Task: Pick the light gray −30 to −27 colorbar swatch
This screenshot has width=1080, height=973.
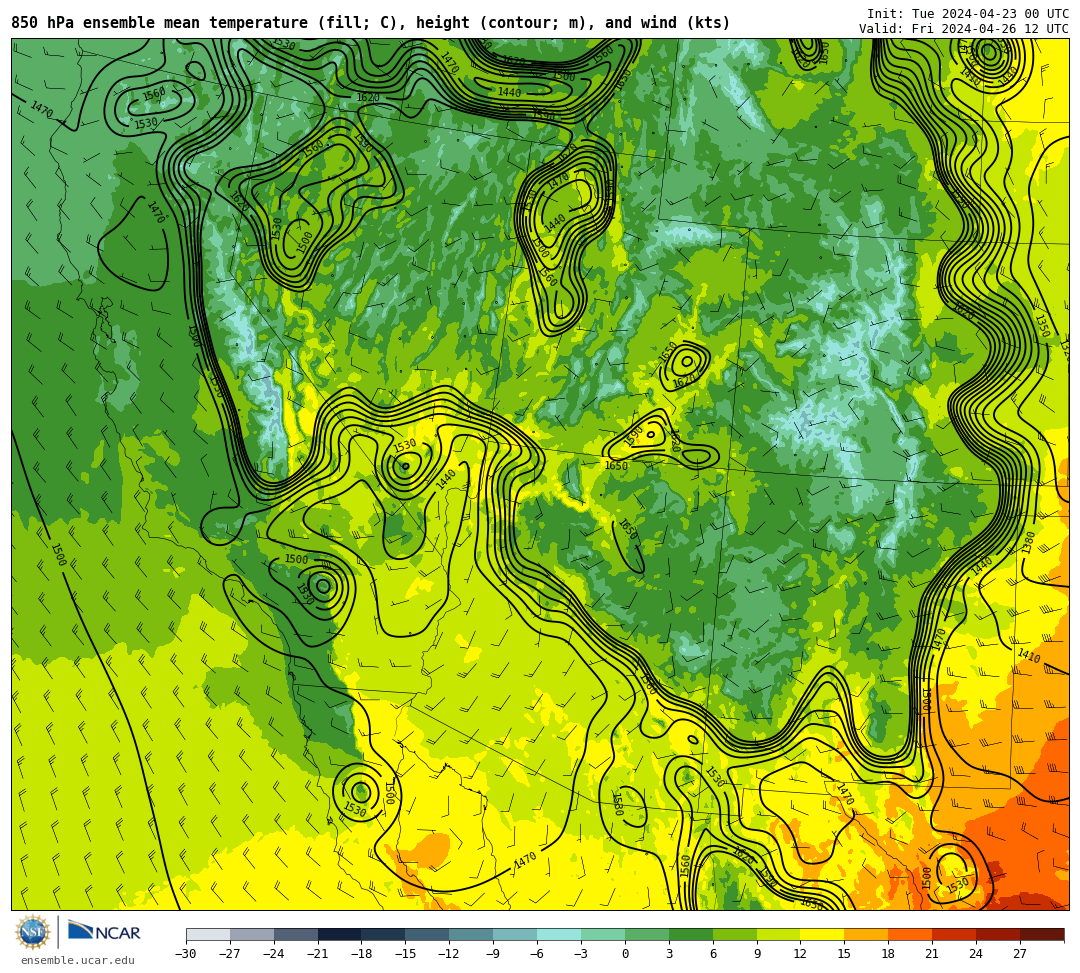Action: 208,934
